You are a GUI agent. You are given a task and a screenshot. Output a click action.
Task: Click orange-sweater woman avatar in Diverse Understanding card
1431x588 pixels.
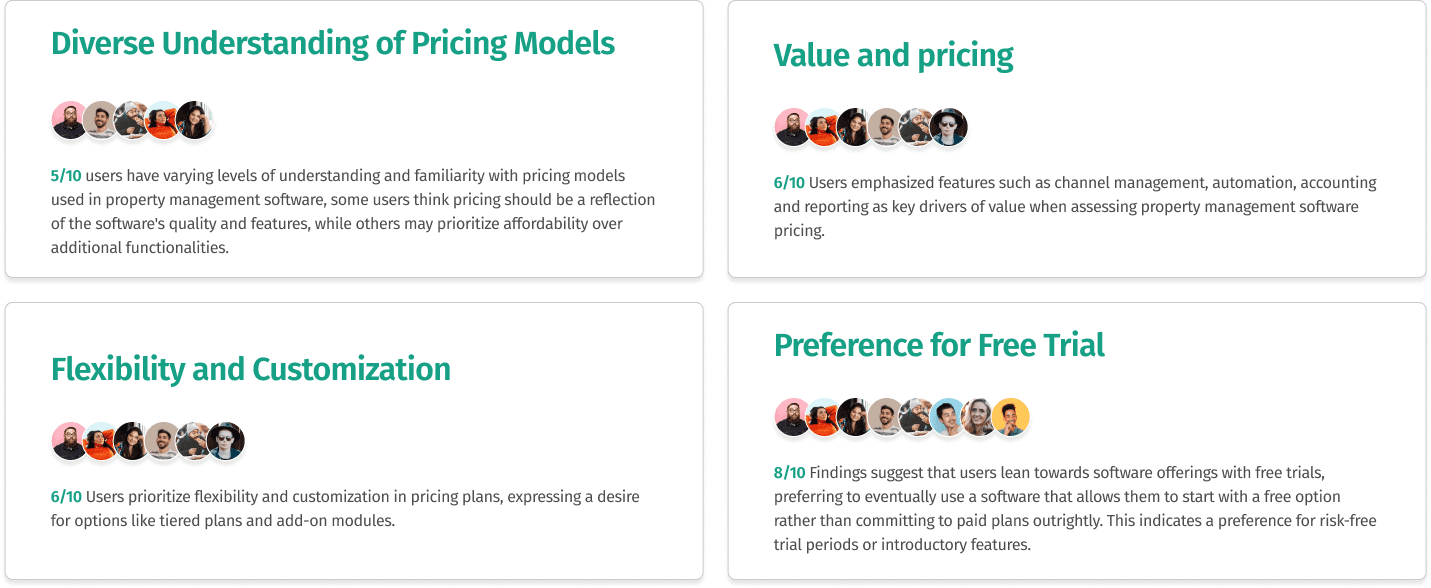coord(163,120)
